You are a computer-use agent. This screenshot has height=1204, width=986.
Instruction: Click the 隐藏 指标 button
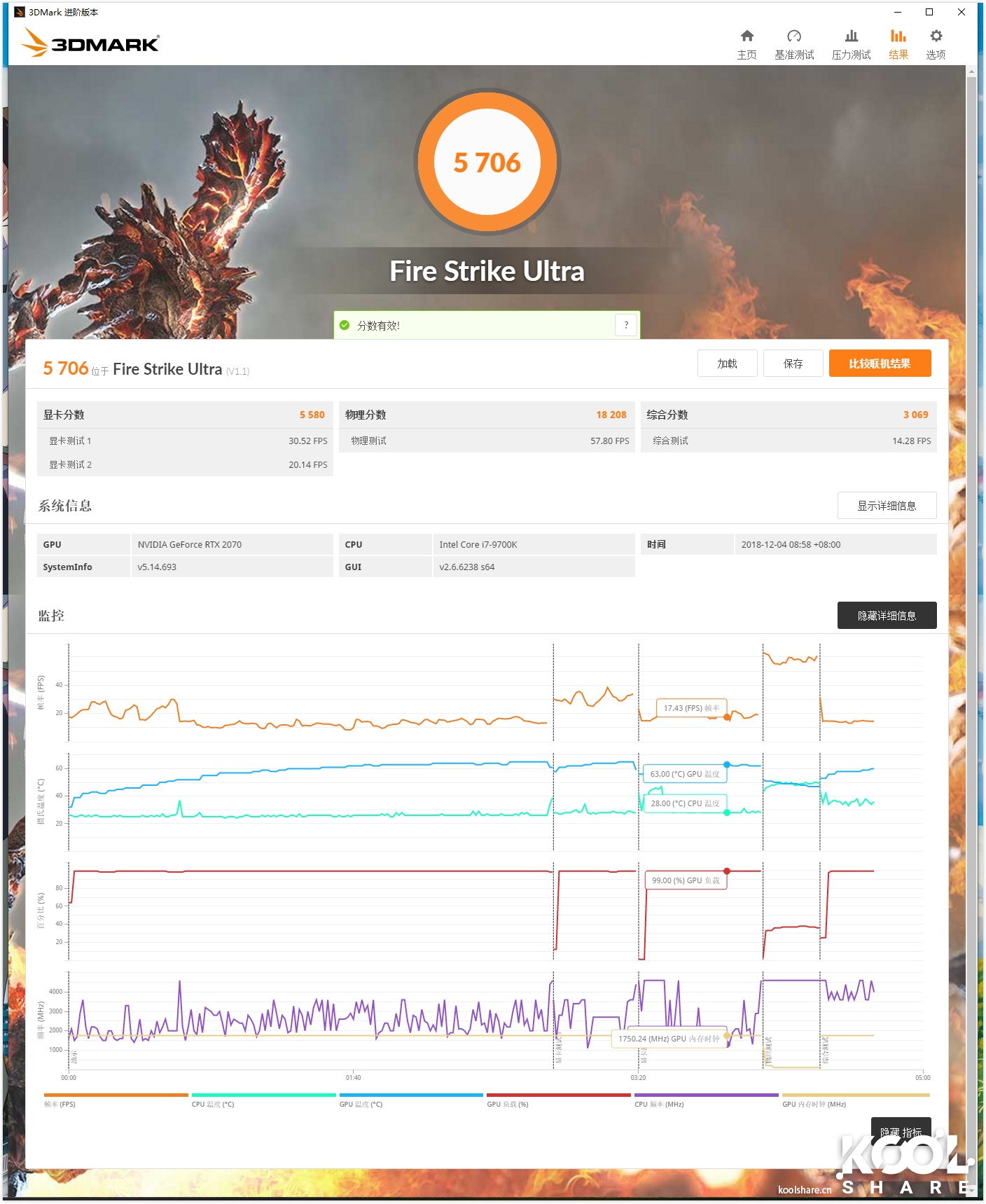coord(901,1131)
